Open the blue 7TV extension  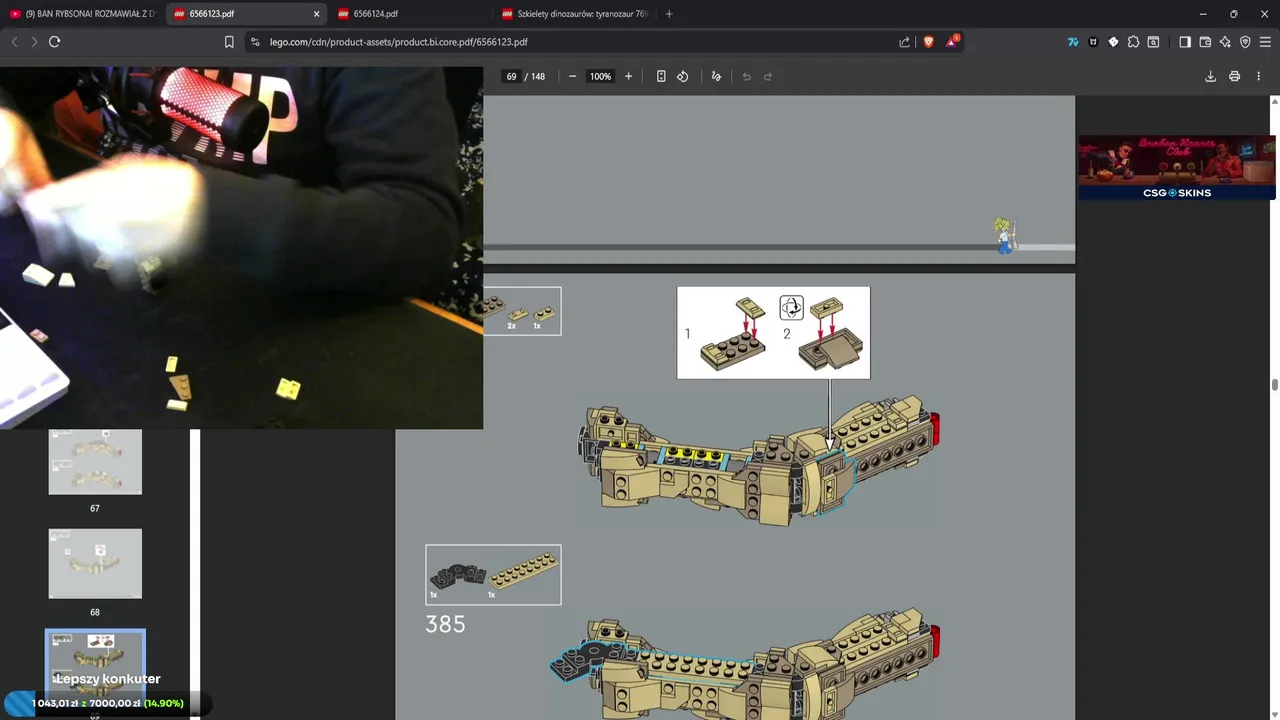1073,42
